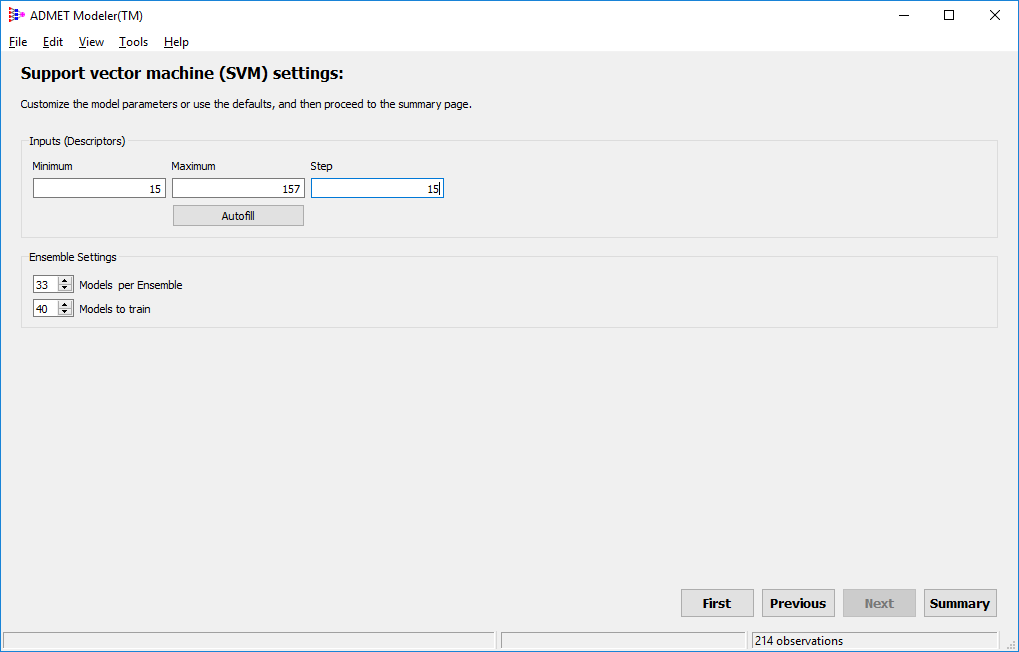The width and height of the screenshot is (1019, 652).
Task: Click the '214 observations' status text
Action: [x=799, y=641]
